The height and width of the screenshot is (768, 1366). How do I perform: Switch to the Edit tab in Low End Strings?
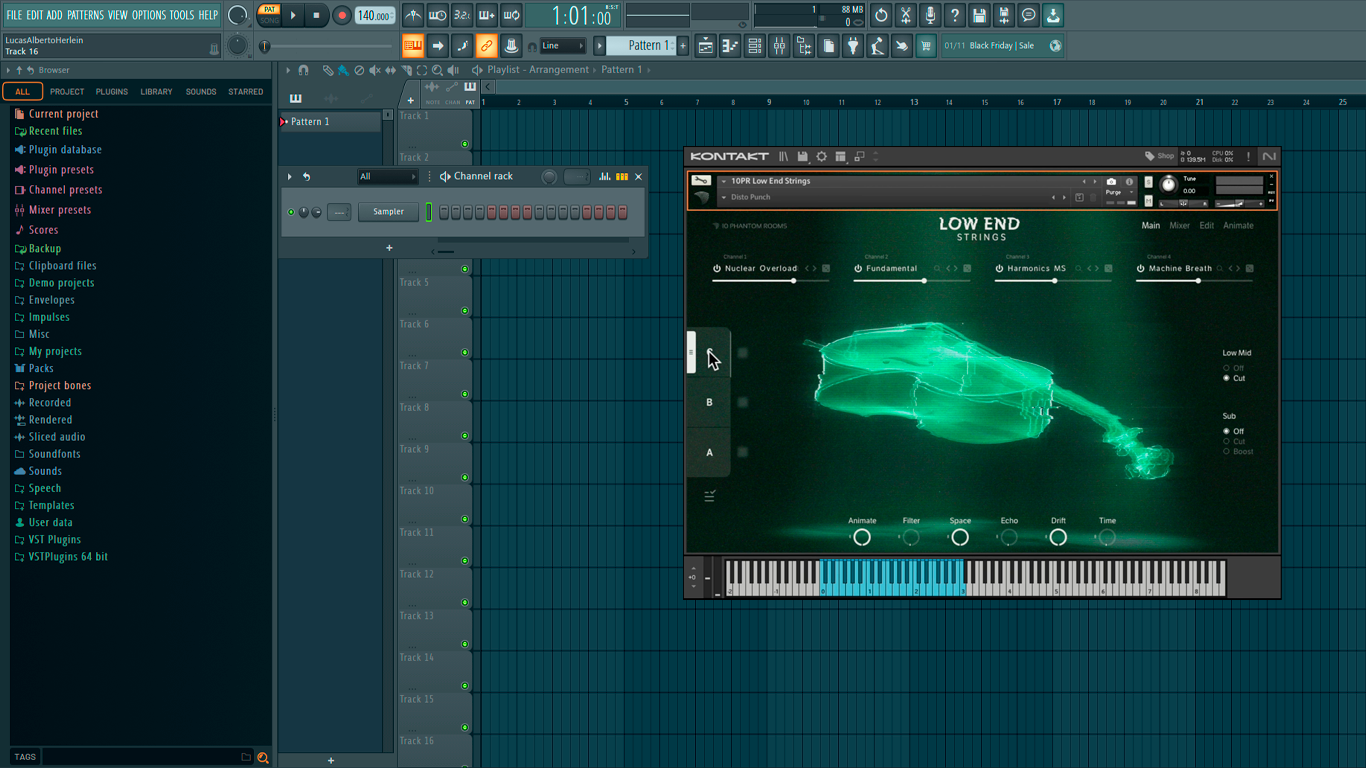coord(1207,226)
